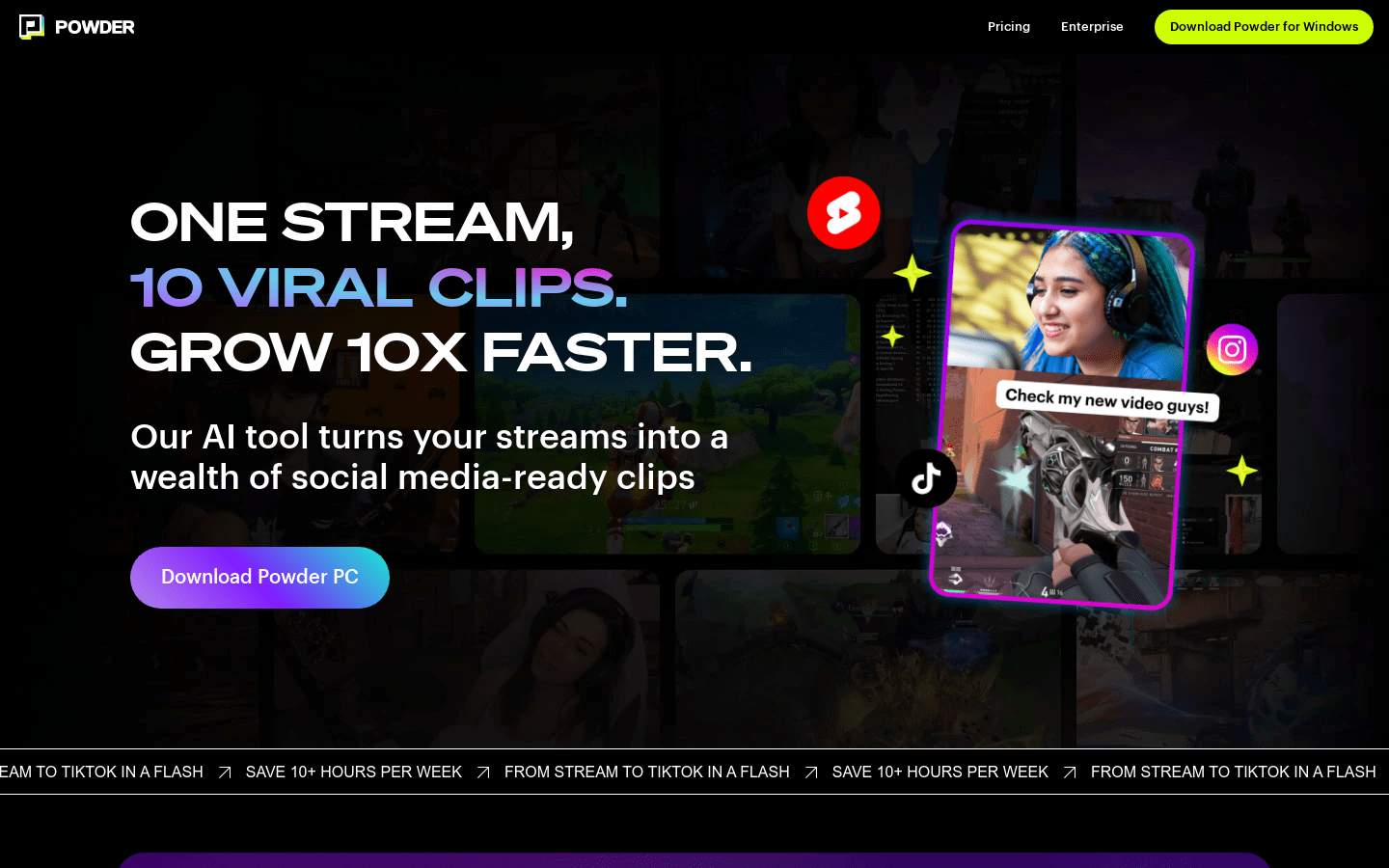This screenshot has height=868, width=1389.
Task: Click the large sparkle star near the Shorts icon
Action: pos(912,273)
